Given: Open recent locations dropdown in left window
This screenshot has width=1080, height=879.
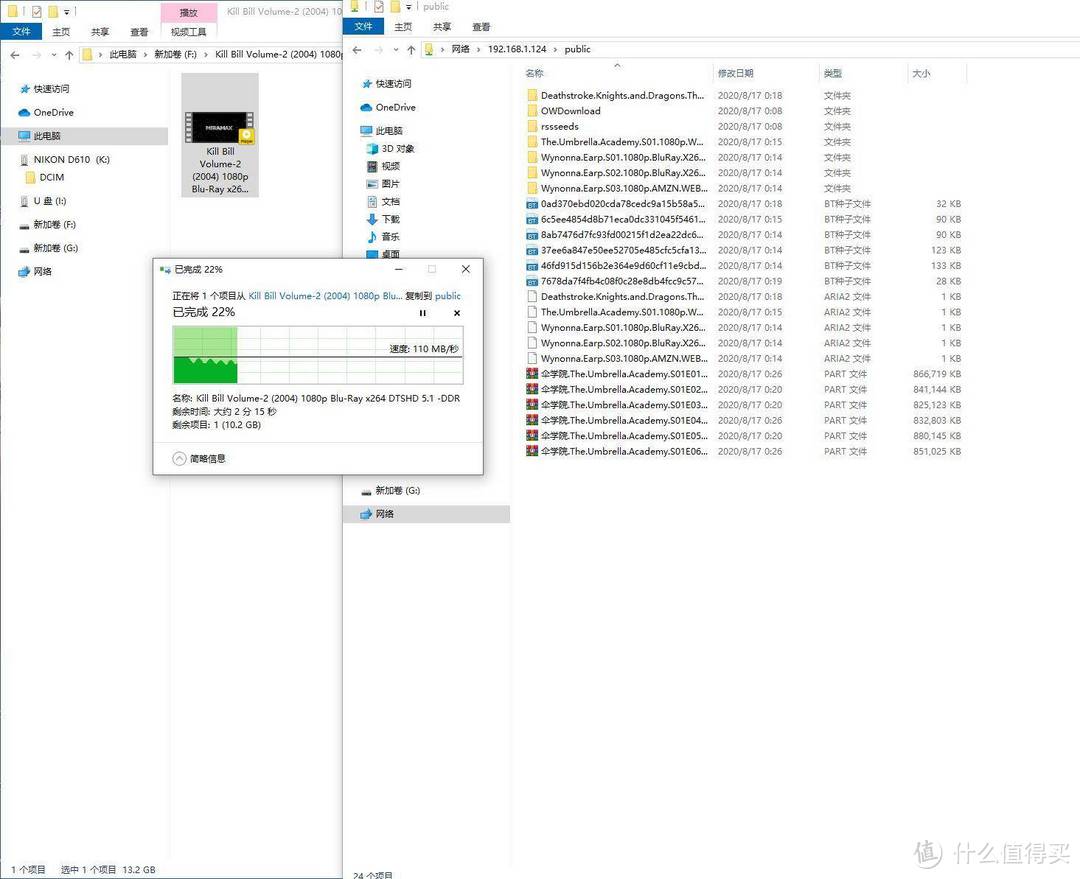Looking at the screenshot, I should [x=54, y=54].
